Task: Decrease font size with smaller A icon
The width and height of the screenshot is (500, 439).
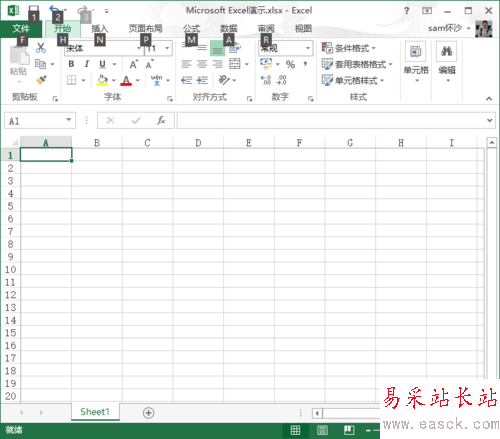Action: tap(149, 64)
